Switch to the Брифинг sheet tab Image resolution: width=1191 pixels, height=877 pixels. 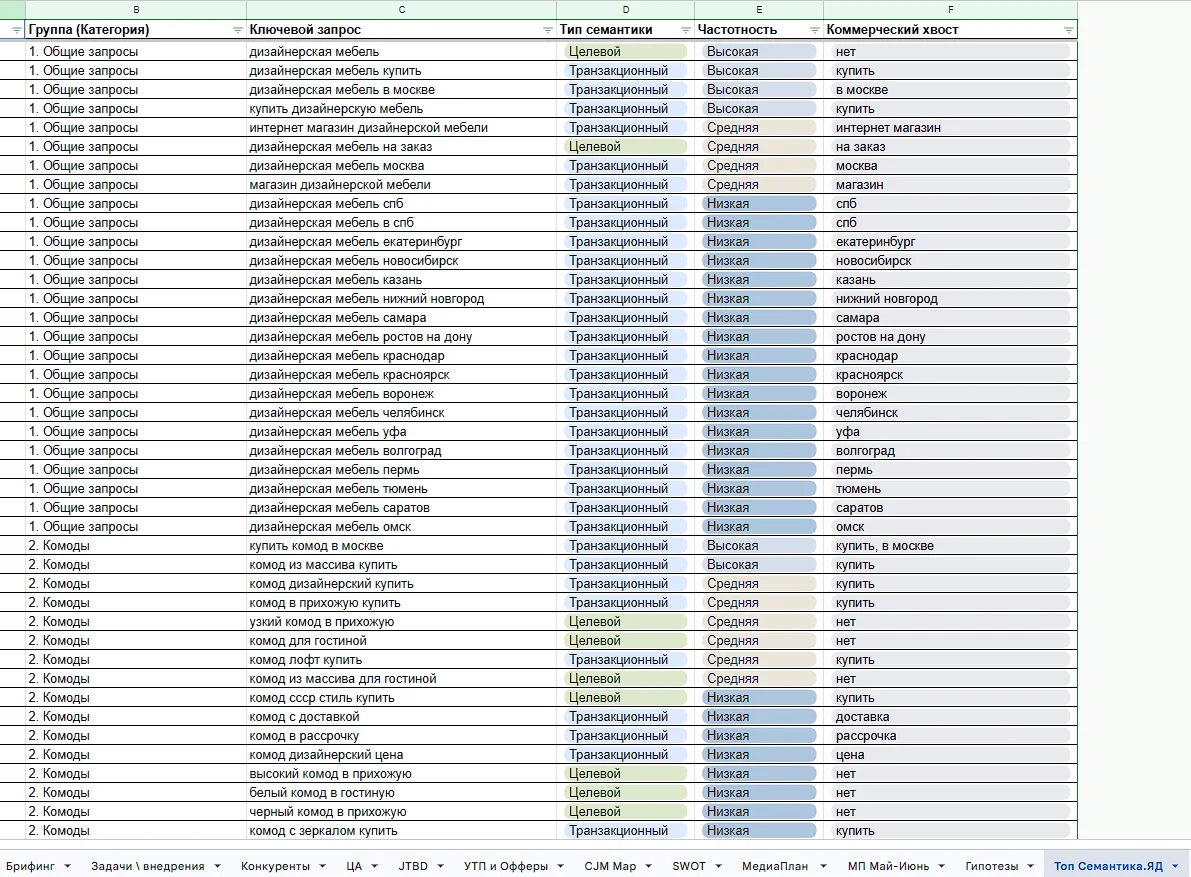[x=30, y=866]
